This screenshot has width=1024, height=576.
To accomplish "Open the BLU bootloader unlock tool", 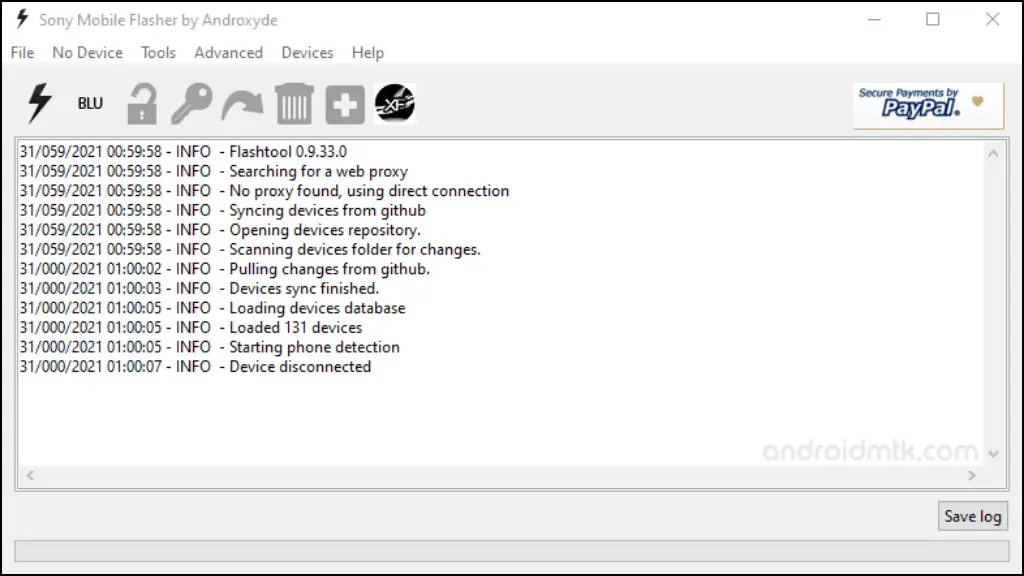I will point(90,103).
